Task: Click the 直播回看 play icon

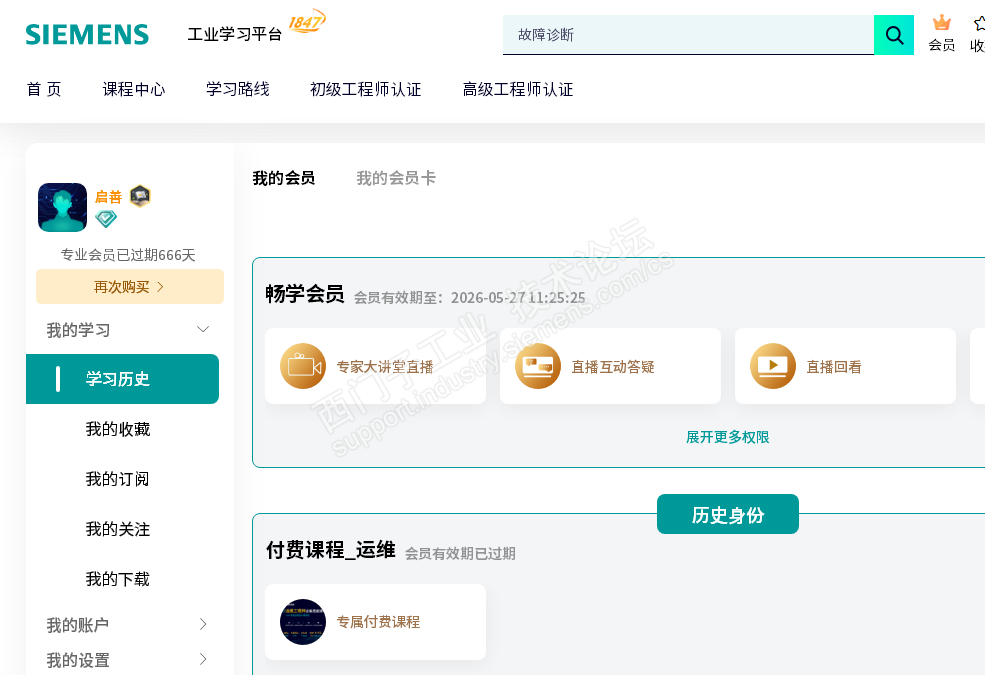Action: (x=772, y=366)
